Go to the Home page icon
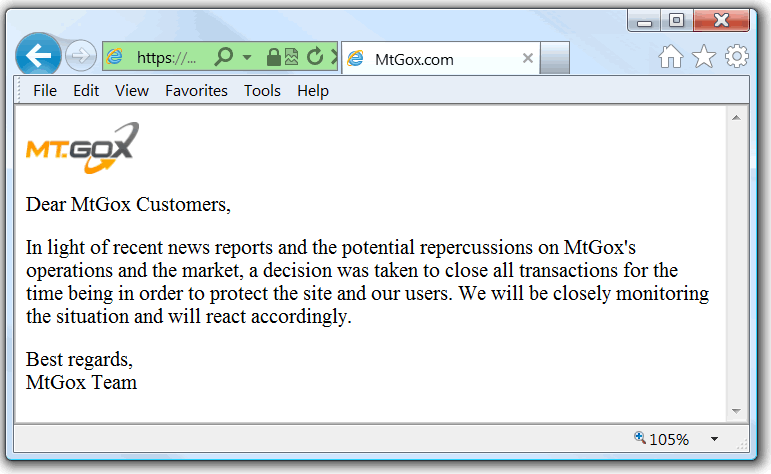Screen dimensions: 771x474 (671, 56)
